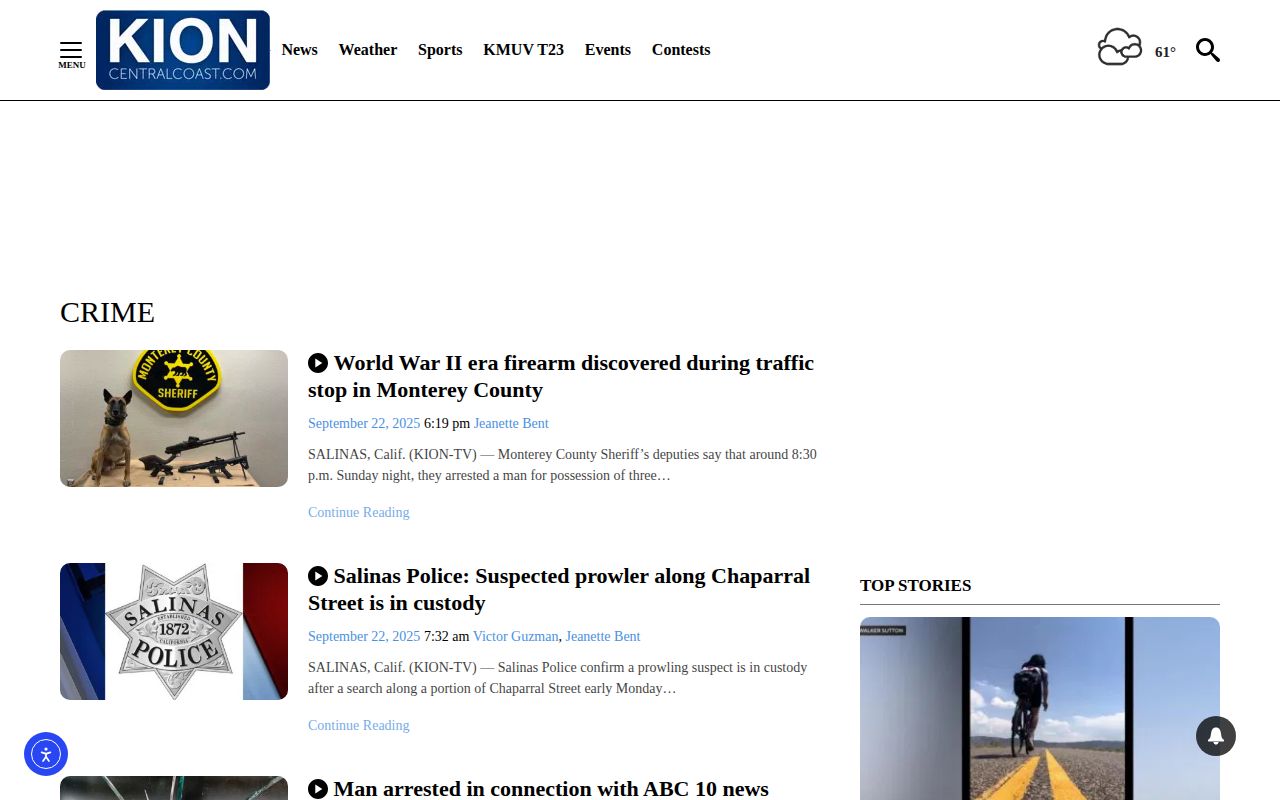Open author Jeanette Bent on firearm article
1280x800 pixels.
pyautogui.click(x=511, y=423)
